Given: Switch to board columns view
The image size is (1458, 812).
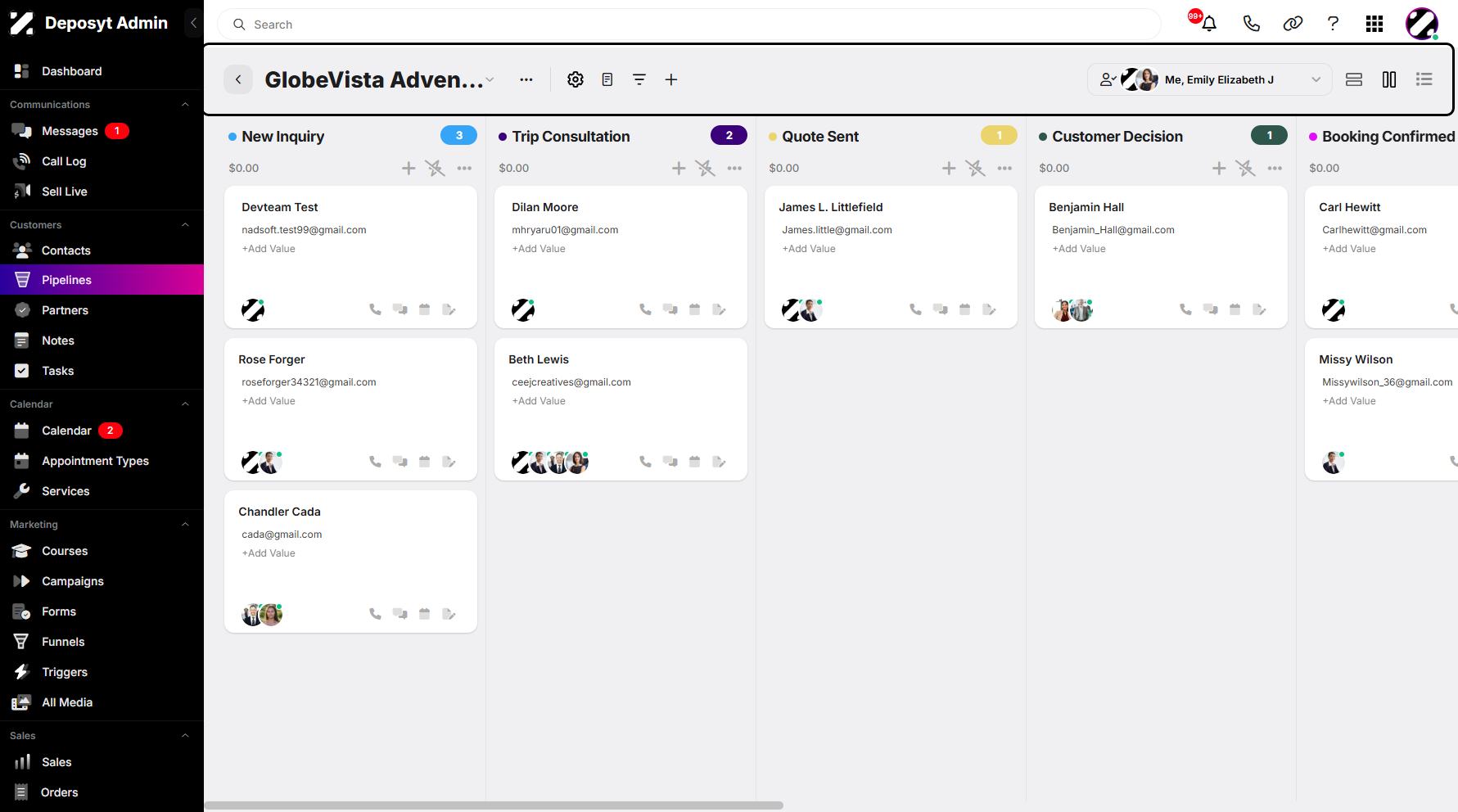Looking at the screenshot, I should point(1389,79).
